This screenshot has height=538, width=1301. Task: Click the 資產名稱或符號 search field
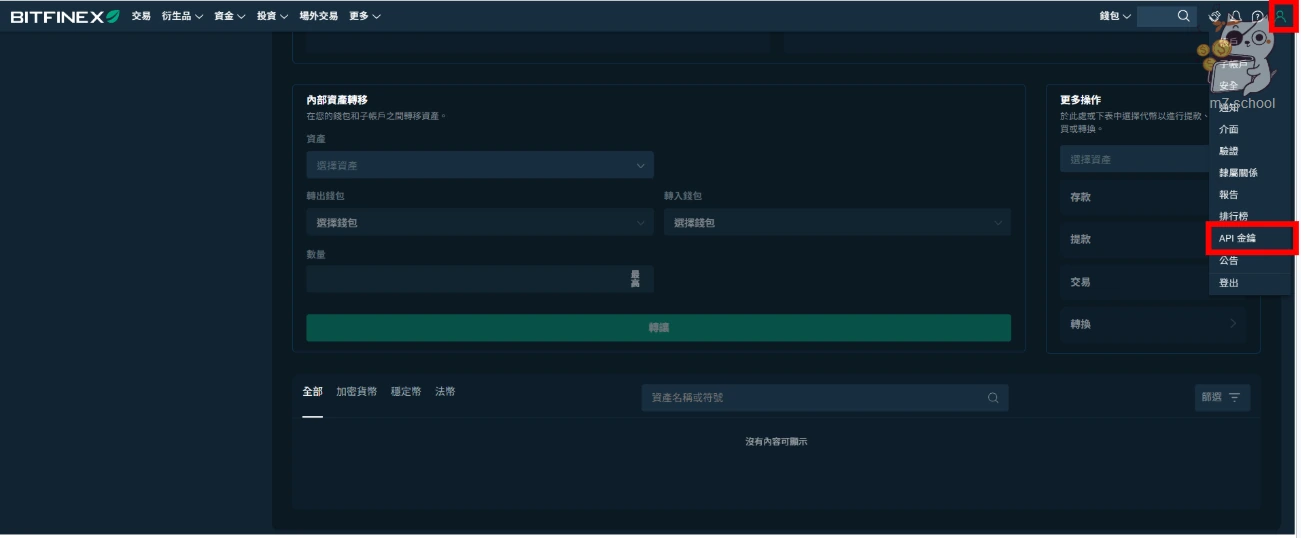(825, 397)
